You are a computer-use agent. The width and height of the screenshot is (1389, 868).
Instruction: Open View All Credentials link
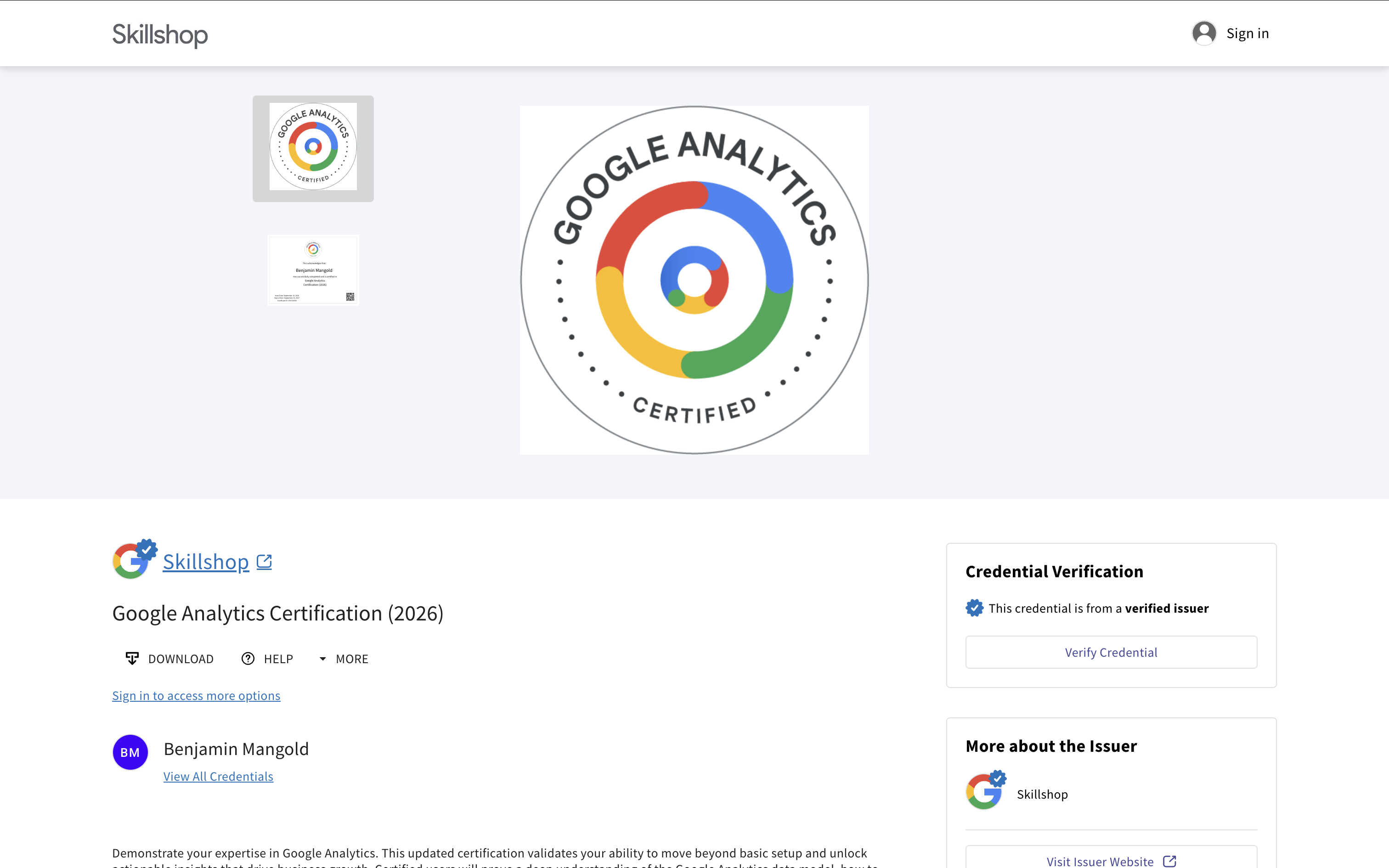pyautogui.click(x=218, y=776)
